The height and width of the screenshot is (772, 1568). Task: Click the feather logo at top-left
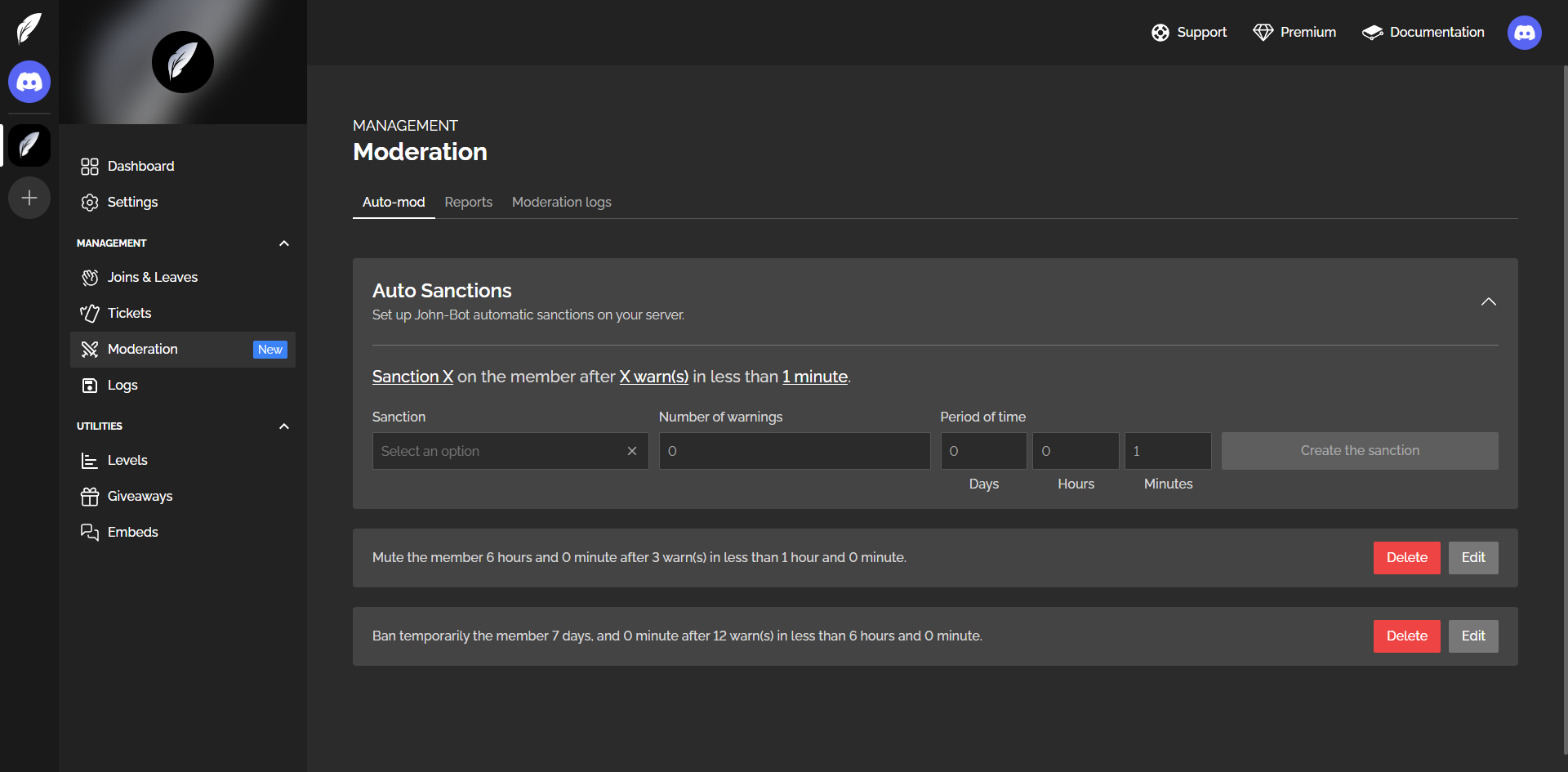[x=29, y=29]
